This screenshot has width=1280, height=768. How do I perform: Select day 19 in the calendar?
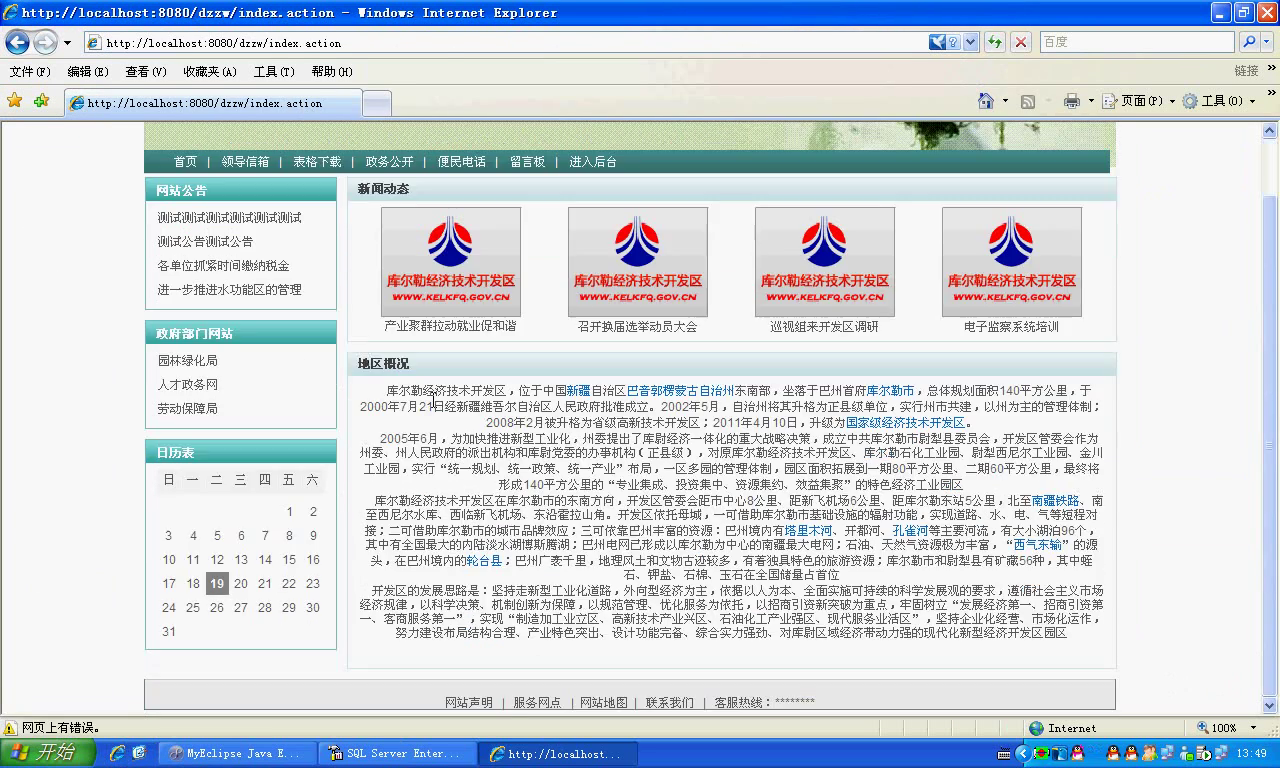pos(217,584)
